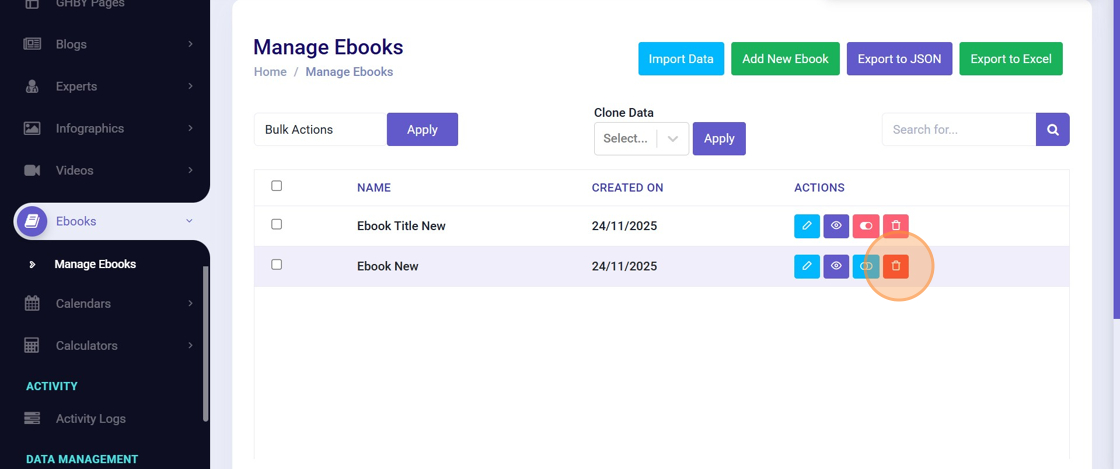Select Manage Ebooks submenu item
The image size is (1120, 469).
(95, 264)
